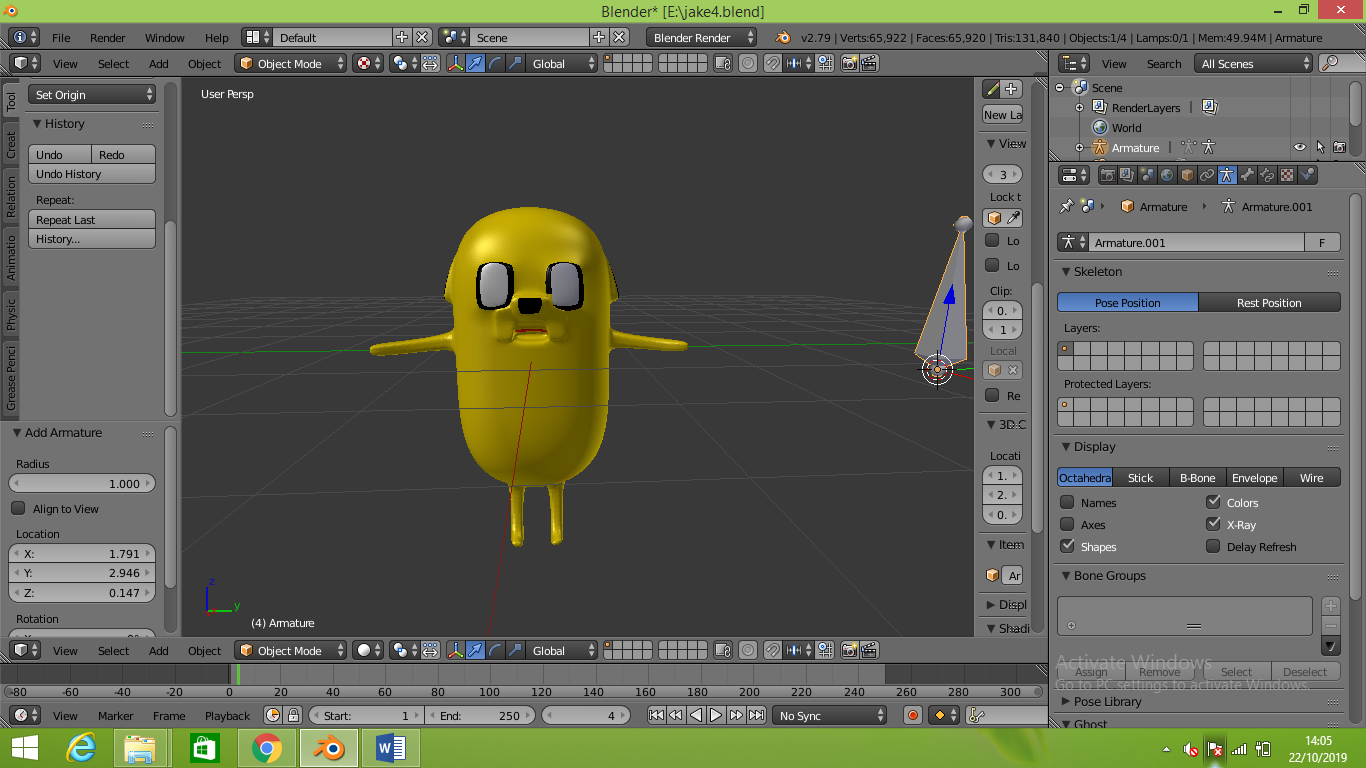
Task: Collapse the Bone Groups panel
Action: pos(1065,576)
